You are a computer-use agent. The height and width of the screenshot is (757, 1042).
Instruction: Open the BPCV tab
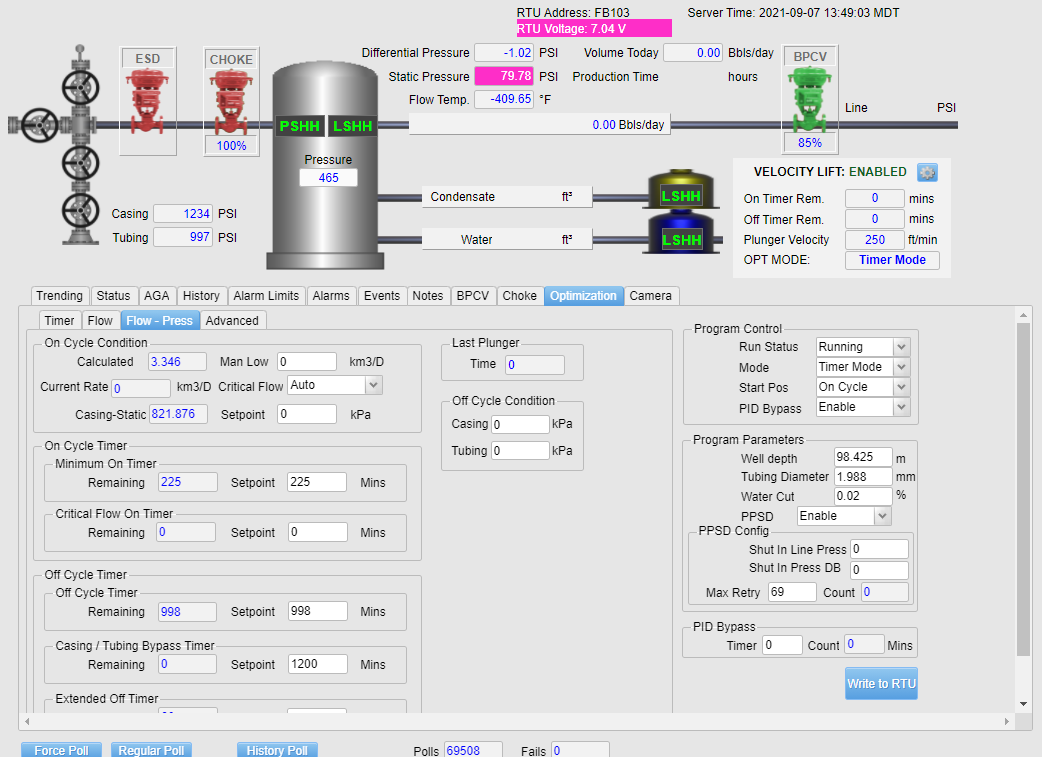pos(472,296)
